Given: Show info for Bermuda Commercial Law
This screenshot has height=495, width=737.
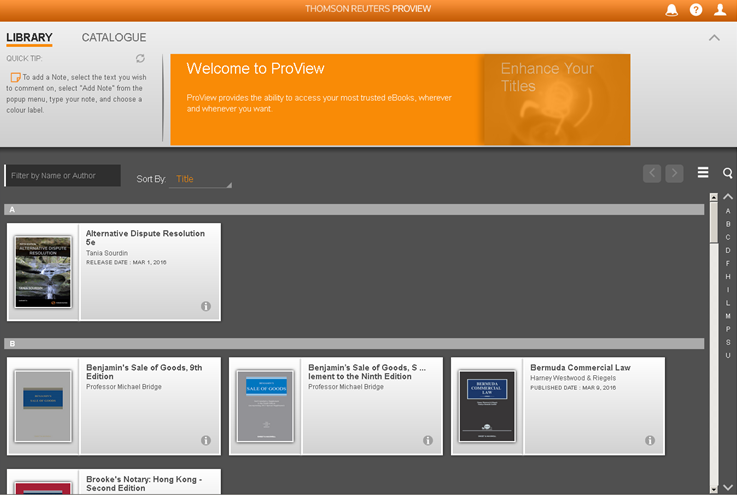Looking at the screenshot, I should pyautogui.click(x=650, y=440).
